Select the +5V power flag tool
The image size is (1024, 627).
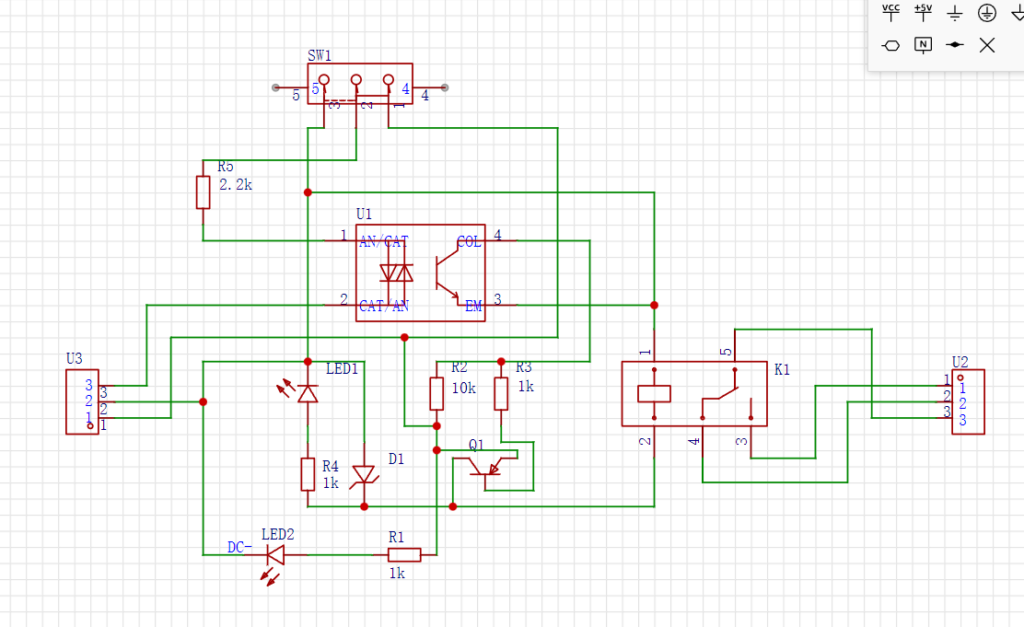pos(923,12)
